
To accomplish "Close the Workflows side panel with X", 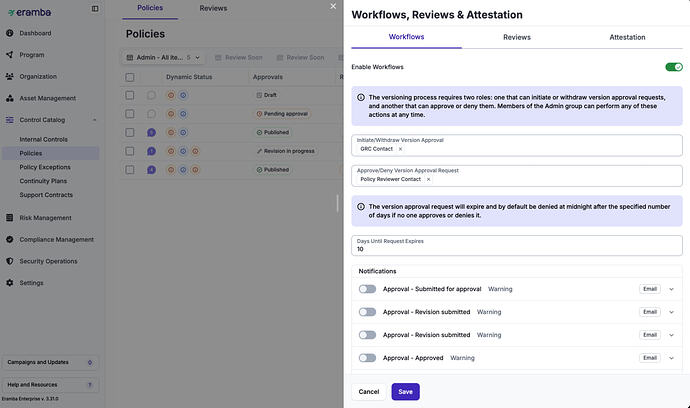I will coord(333,6).
